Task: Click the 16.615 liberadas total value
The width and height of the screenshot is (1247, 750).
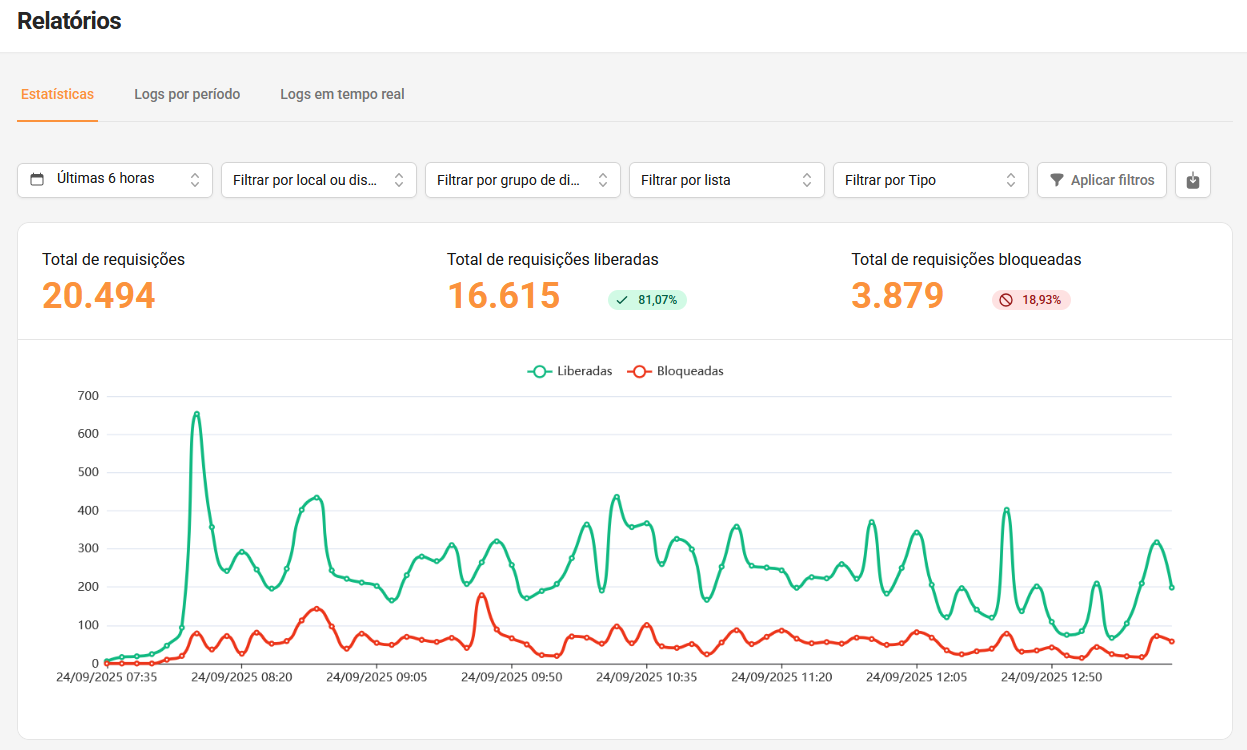Action: coord(503,296)
